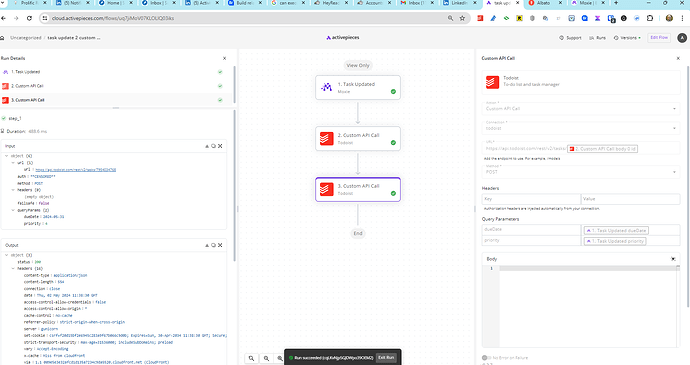Open a new browser tab

pos(616,3)
